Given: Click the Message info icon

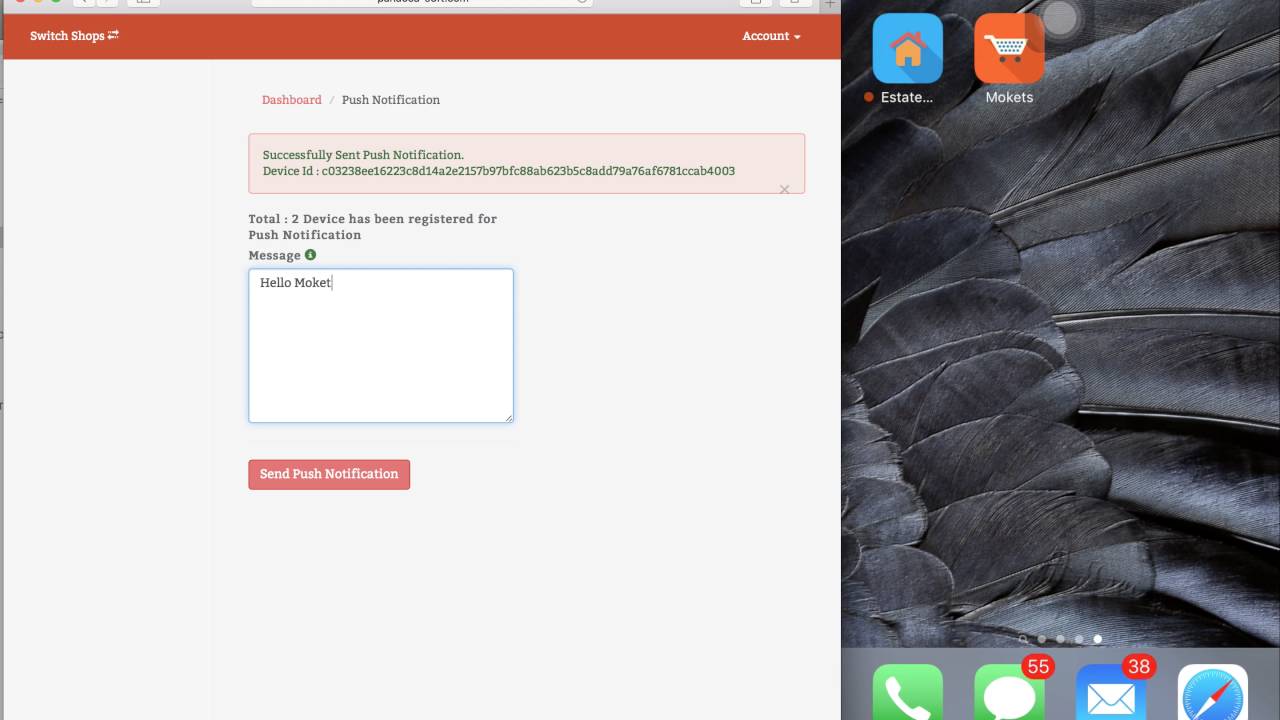Looking at the screenshot, I should [x=310, y=255].
